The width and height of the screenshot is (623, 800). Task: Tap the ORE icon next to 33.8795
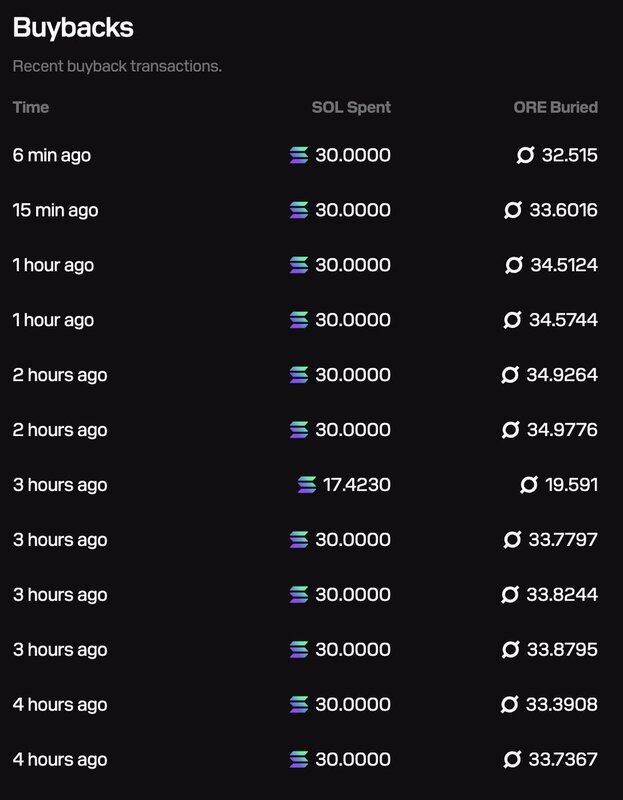[x=511, y=650]
